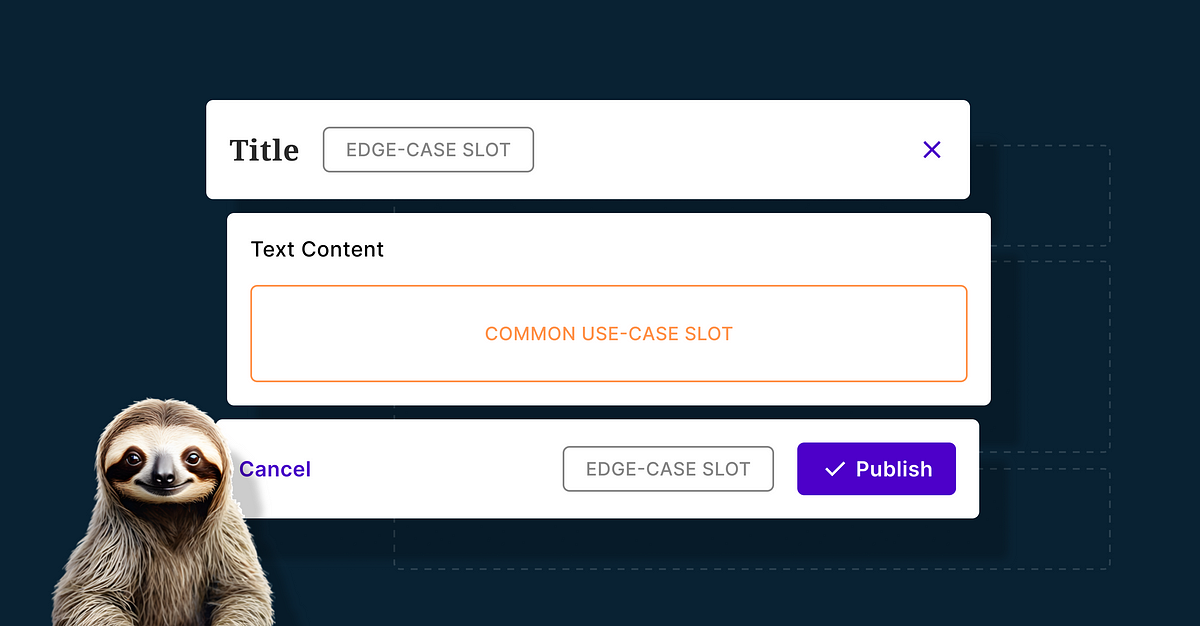Click the Text Content label
Screen dimensions: 1200x626
(x=317, y=249)
